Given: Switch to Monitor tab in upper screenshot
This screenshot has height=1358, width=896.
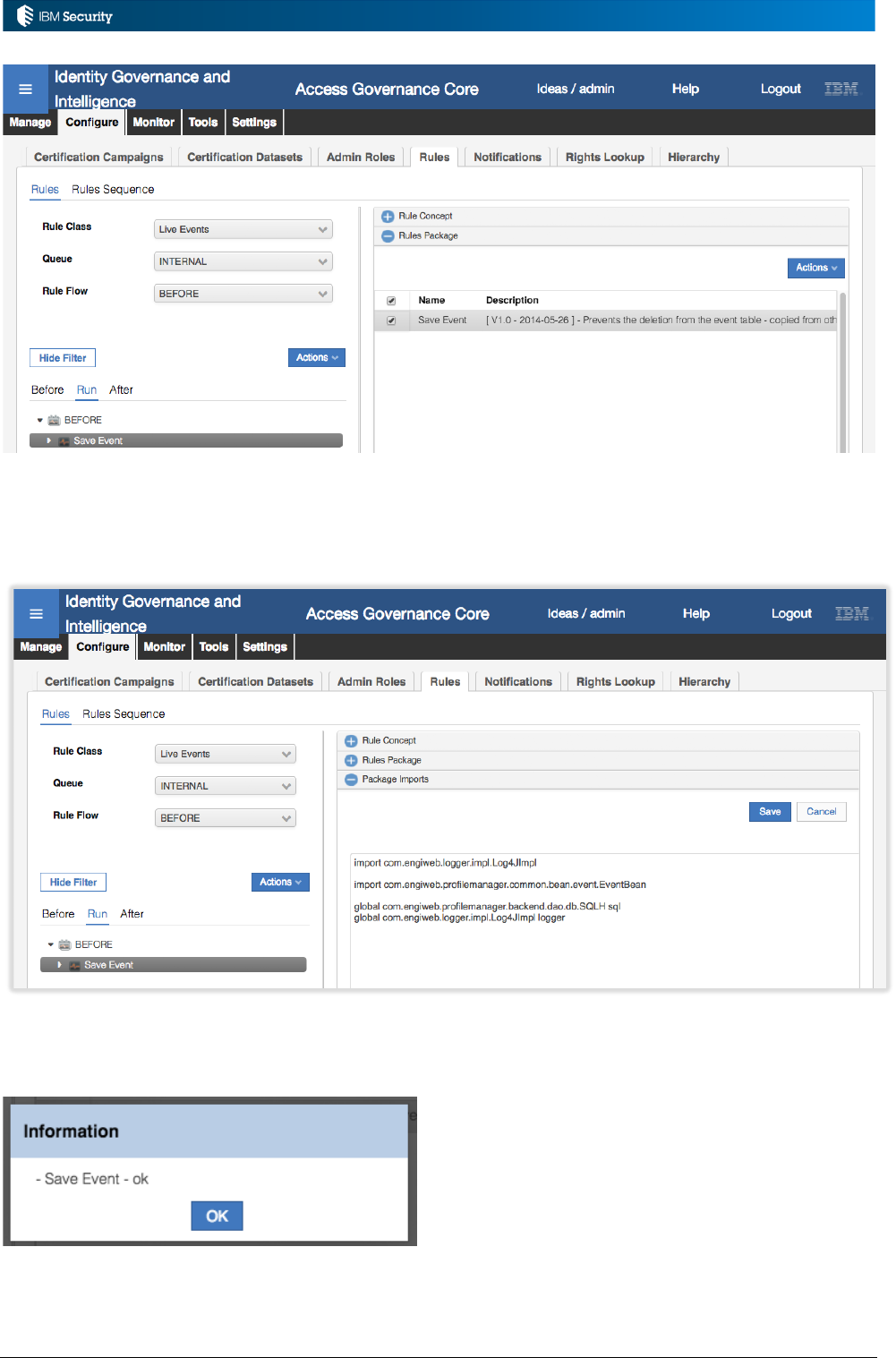Looking at the screenshot, I should pyautogui.click(x=154, y=123).
